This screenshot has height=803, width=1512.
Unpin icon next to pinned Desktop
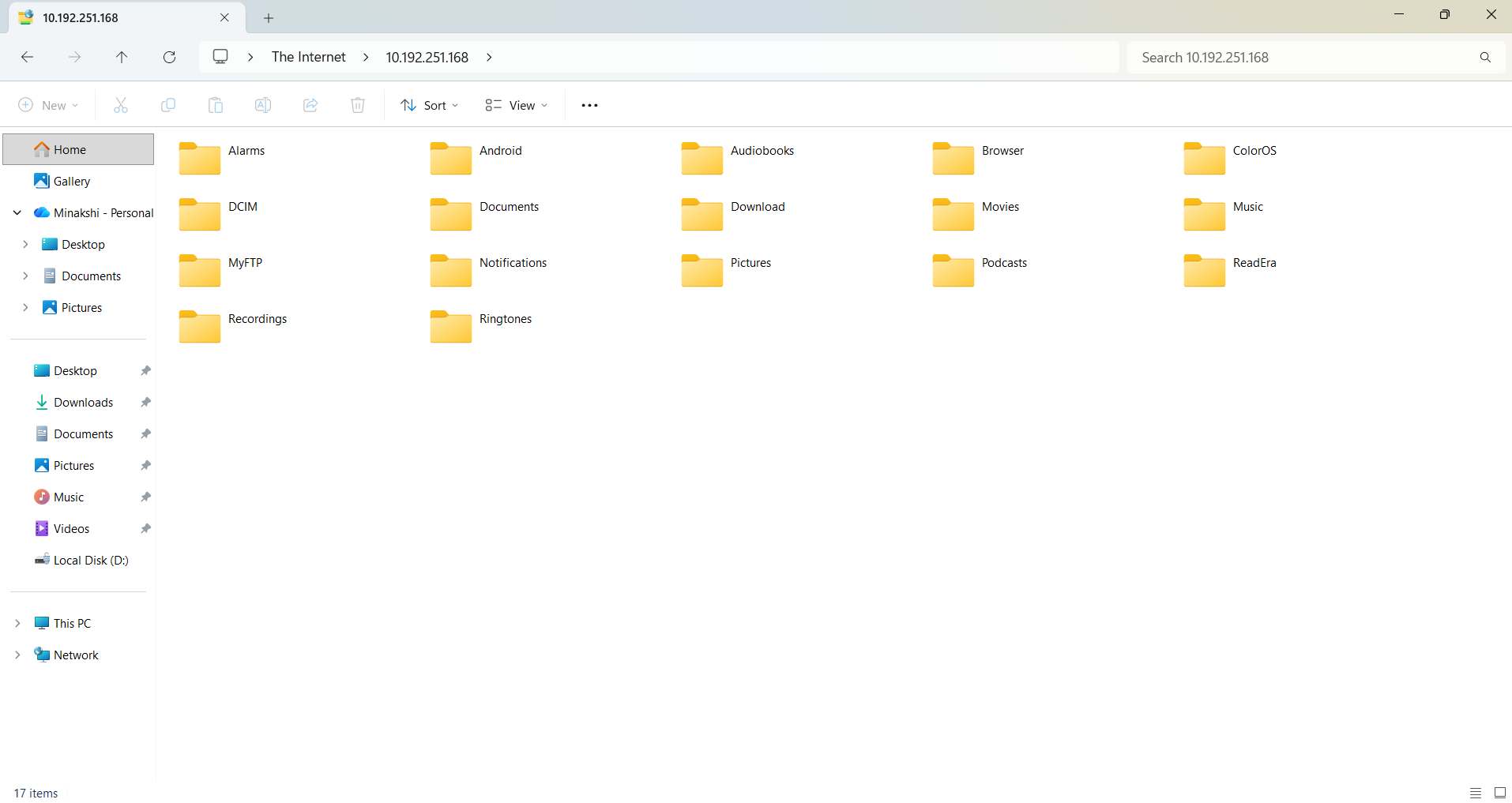[x=145, y=370]
